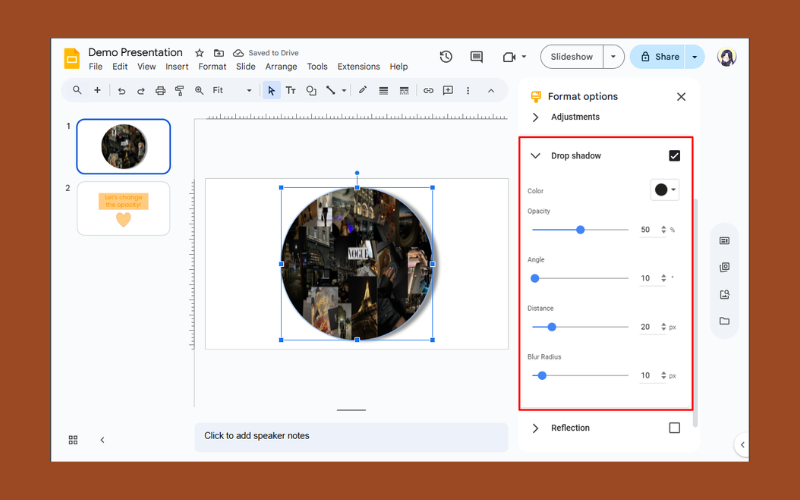Image resolution: width=800 pixels, height=500 pixels.
Task: Hide the menus with up chevron
Action: [x=491, y=91]
